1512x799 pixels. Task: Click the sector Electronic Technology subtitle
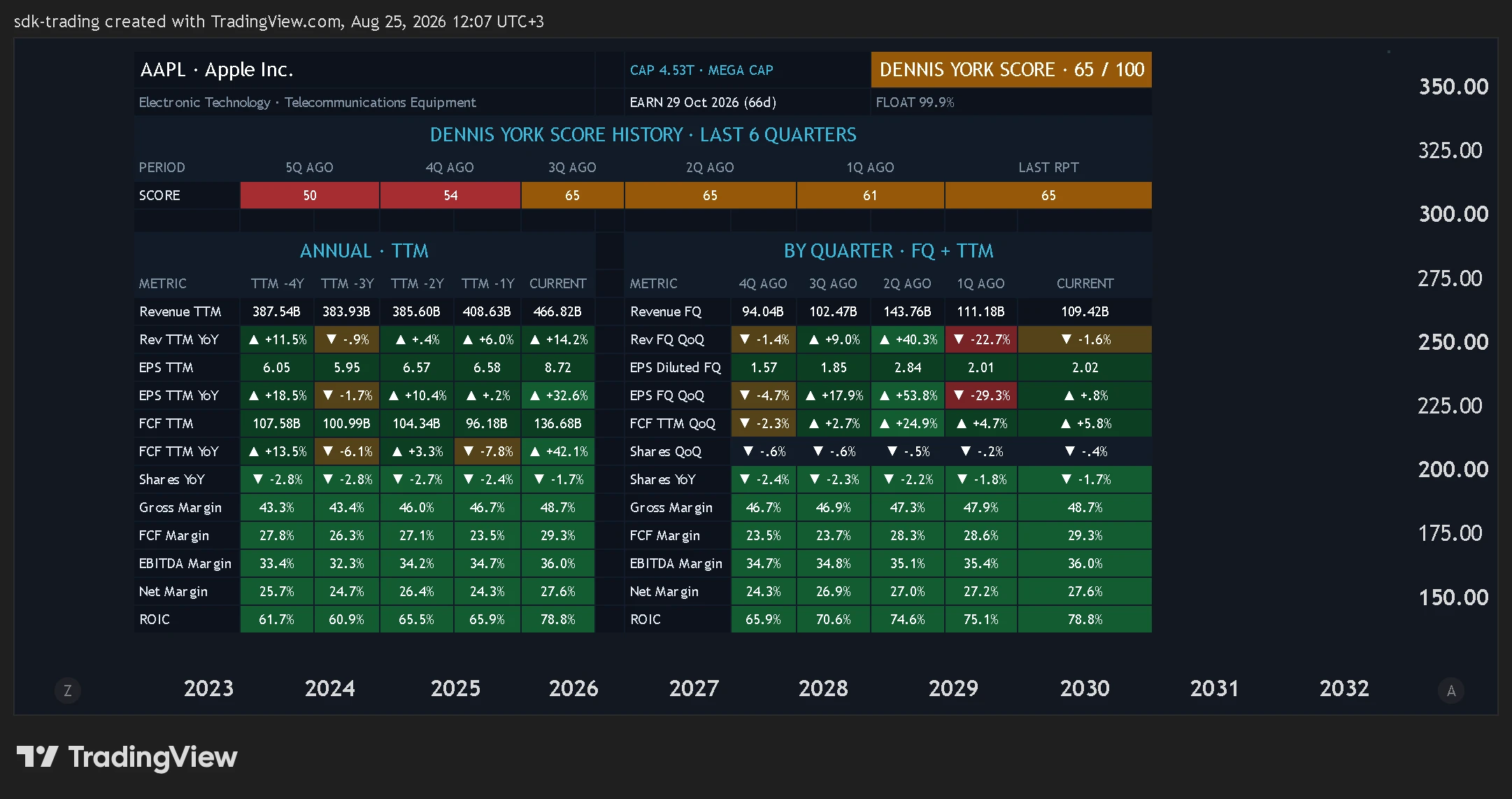(307, 102)
